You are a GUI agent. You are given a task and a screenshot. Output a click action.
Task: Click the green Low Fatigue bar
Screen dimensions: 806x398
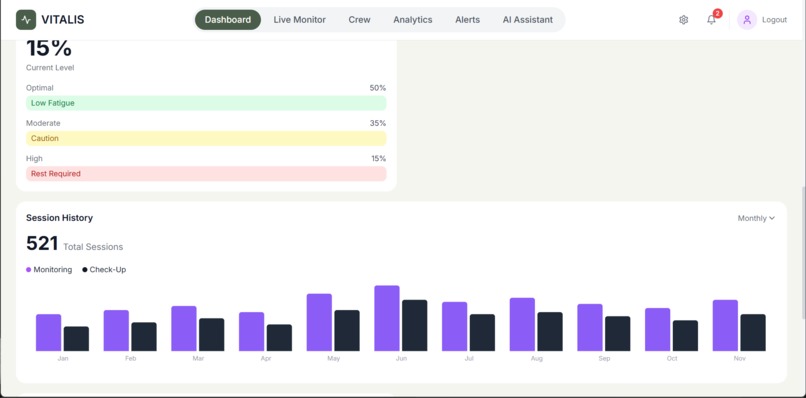[206, 103]
